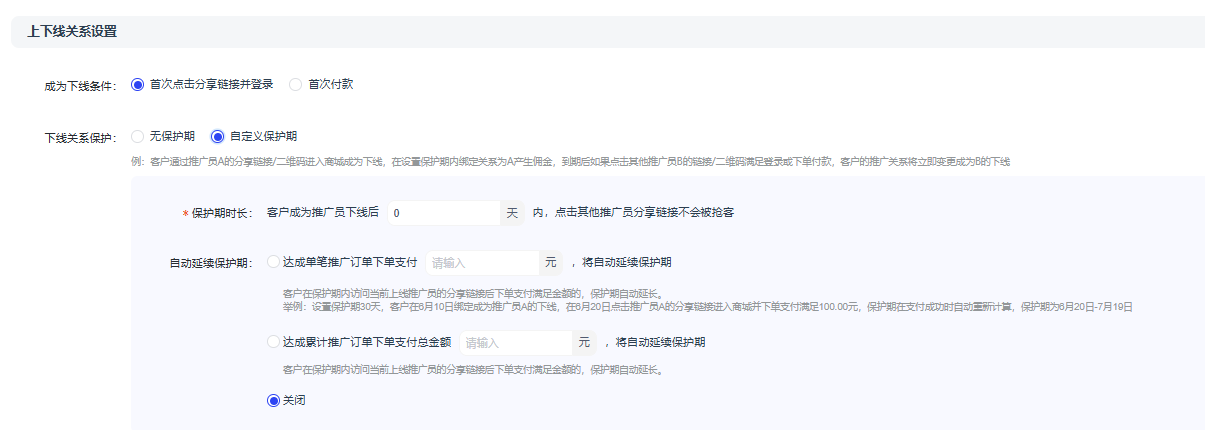Click the 元 suffix after cumulative amount input

[x=584, y=343]
